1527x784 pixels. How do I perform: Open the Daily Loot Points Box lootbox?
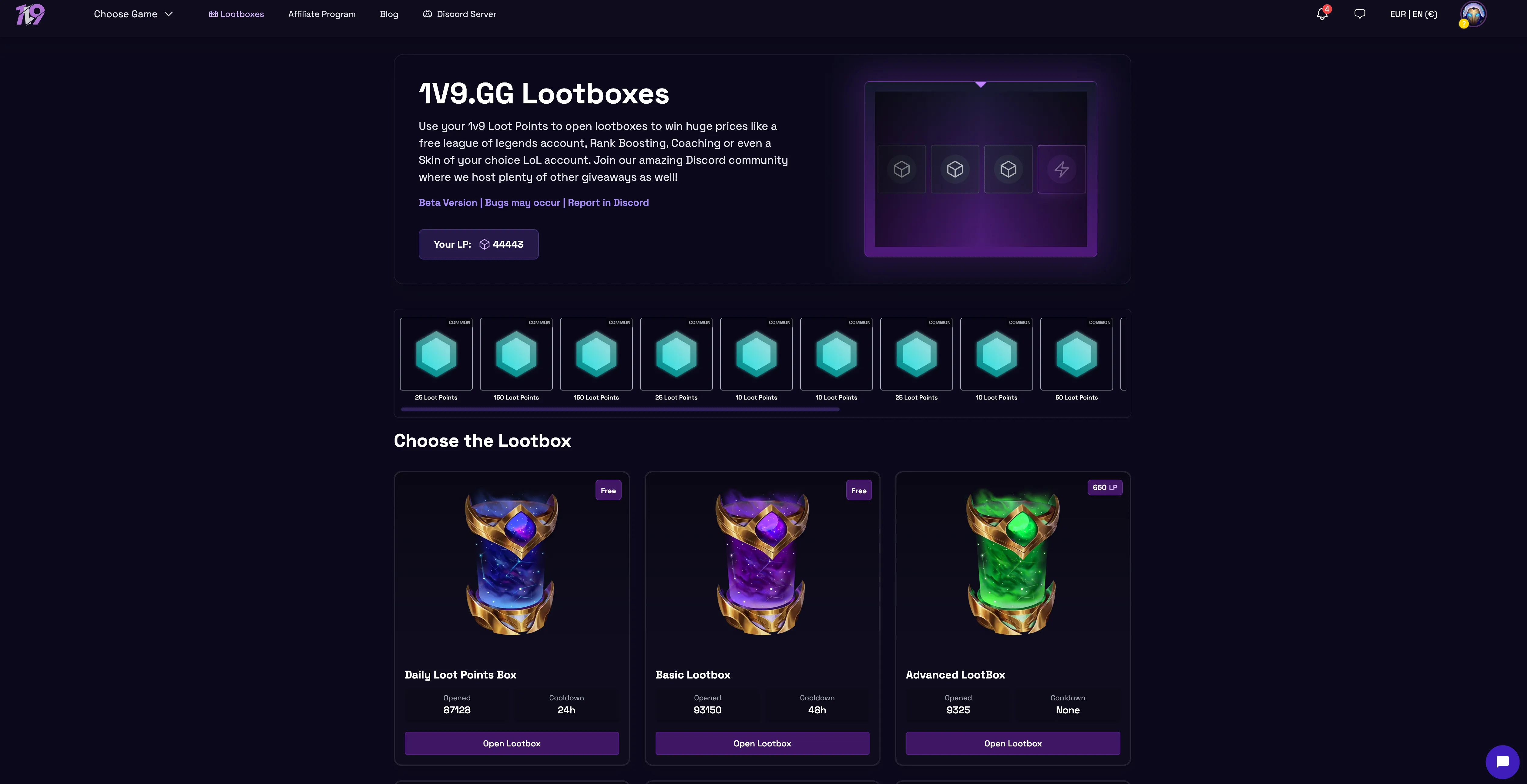click(x=512, y=743)
